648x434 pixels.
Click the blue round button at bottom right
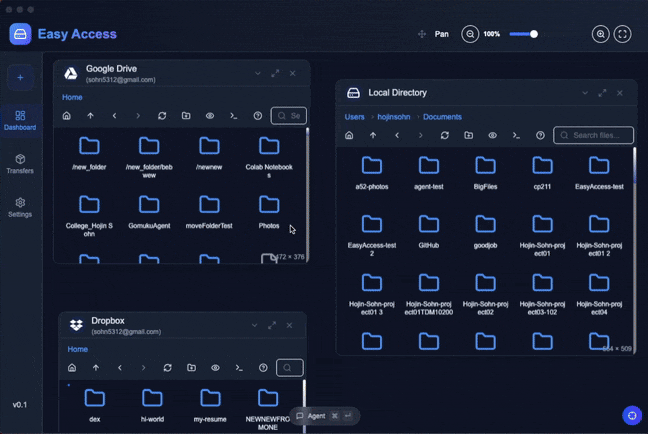[632, 415]
